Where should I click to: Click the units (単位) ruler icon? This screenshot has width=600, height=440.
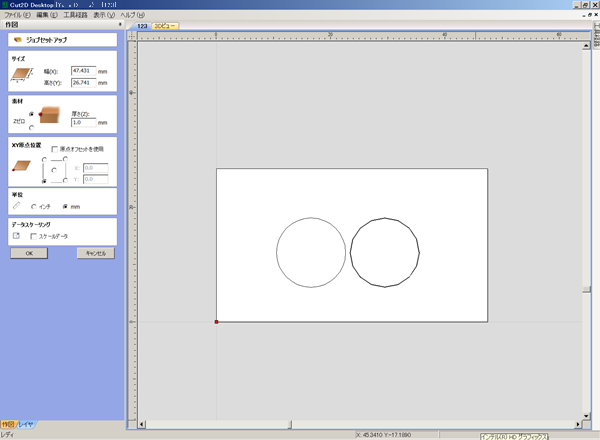pos(16,205)
